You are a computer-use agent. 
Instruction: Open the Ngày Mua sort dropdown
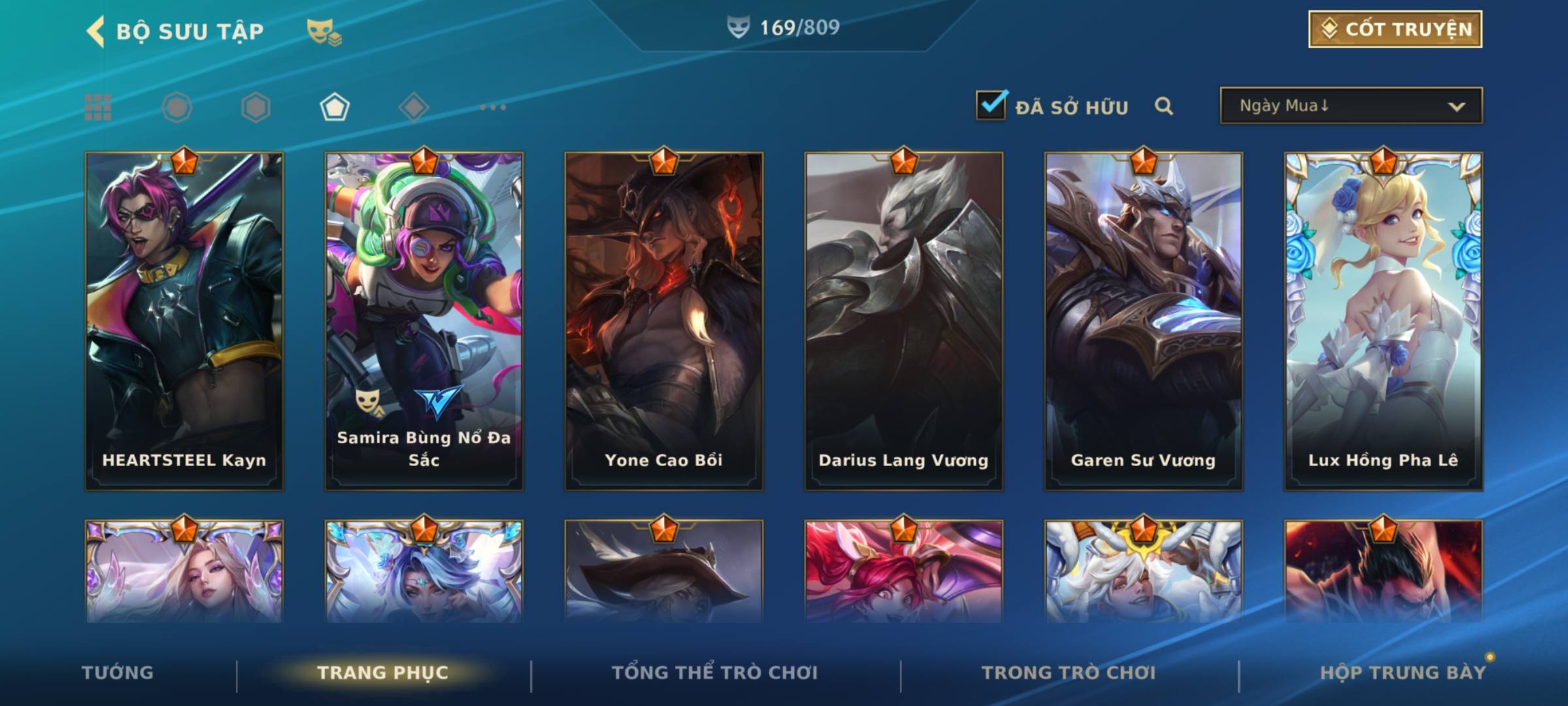1351,105
